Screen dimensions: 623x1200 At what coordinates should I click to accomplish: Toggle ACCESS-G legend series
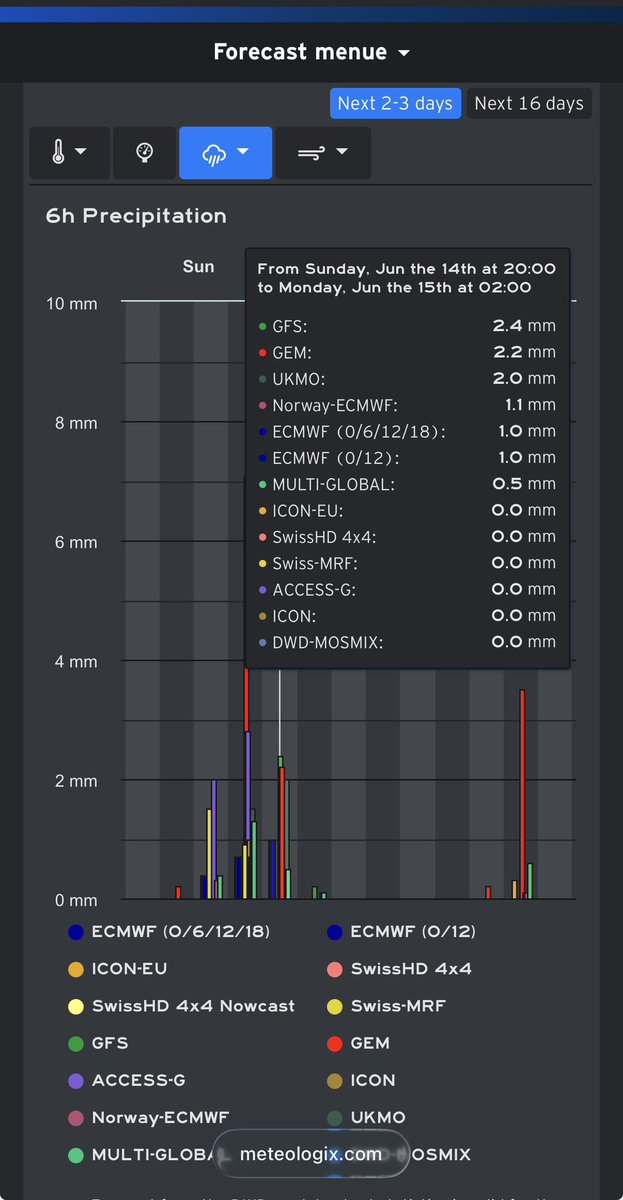pyautogui.click(x=127, y=1079)
